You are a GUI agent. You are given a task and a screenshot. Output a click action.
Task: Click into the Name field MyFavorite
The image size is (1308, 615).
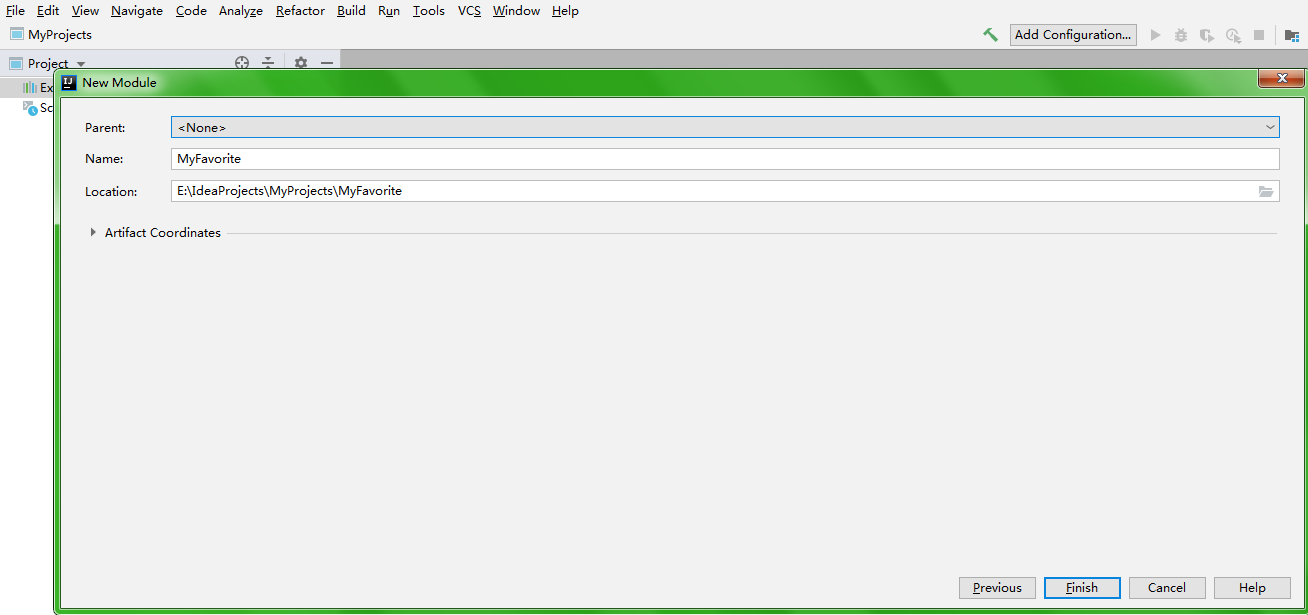(725, 159)
